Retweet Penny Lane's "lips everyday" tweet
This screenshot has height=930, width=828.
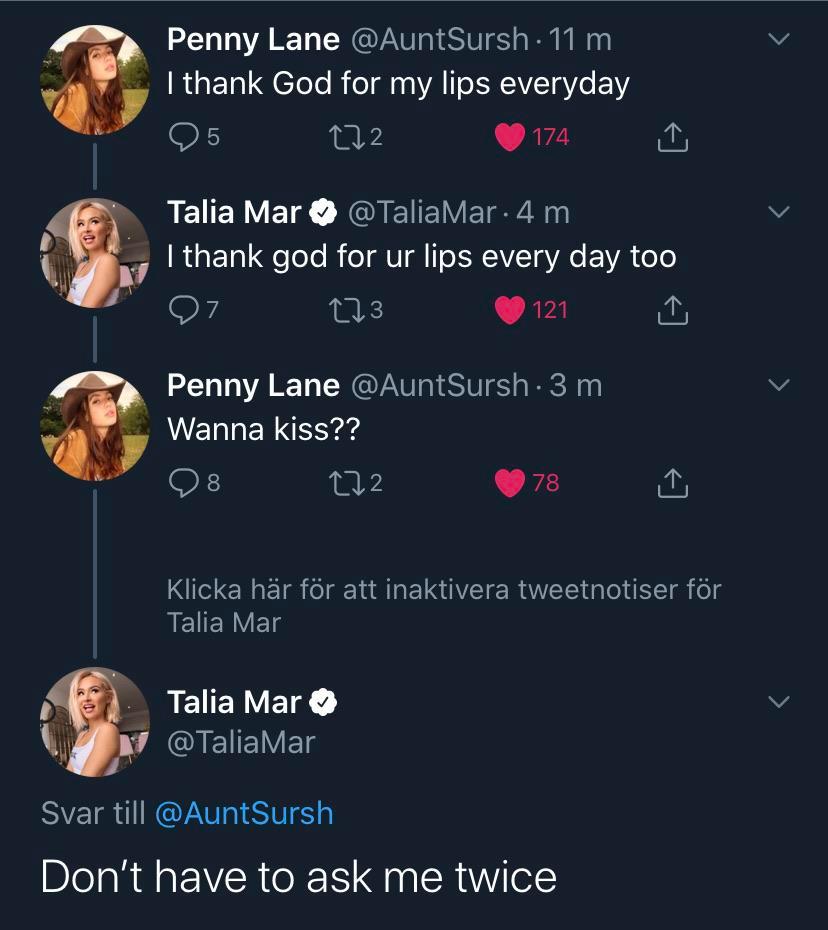point(342,137)
